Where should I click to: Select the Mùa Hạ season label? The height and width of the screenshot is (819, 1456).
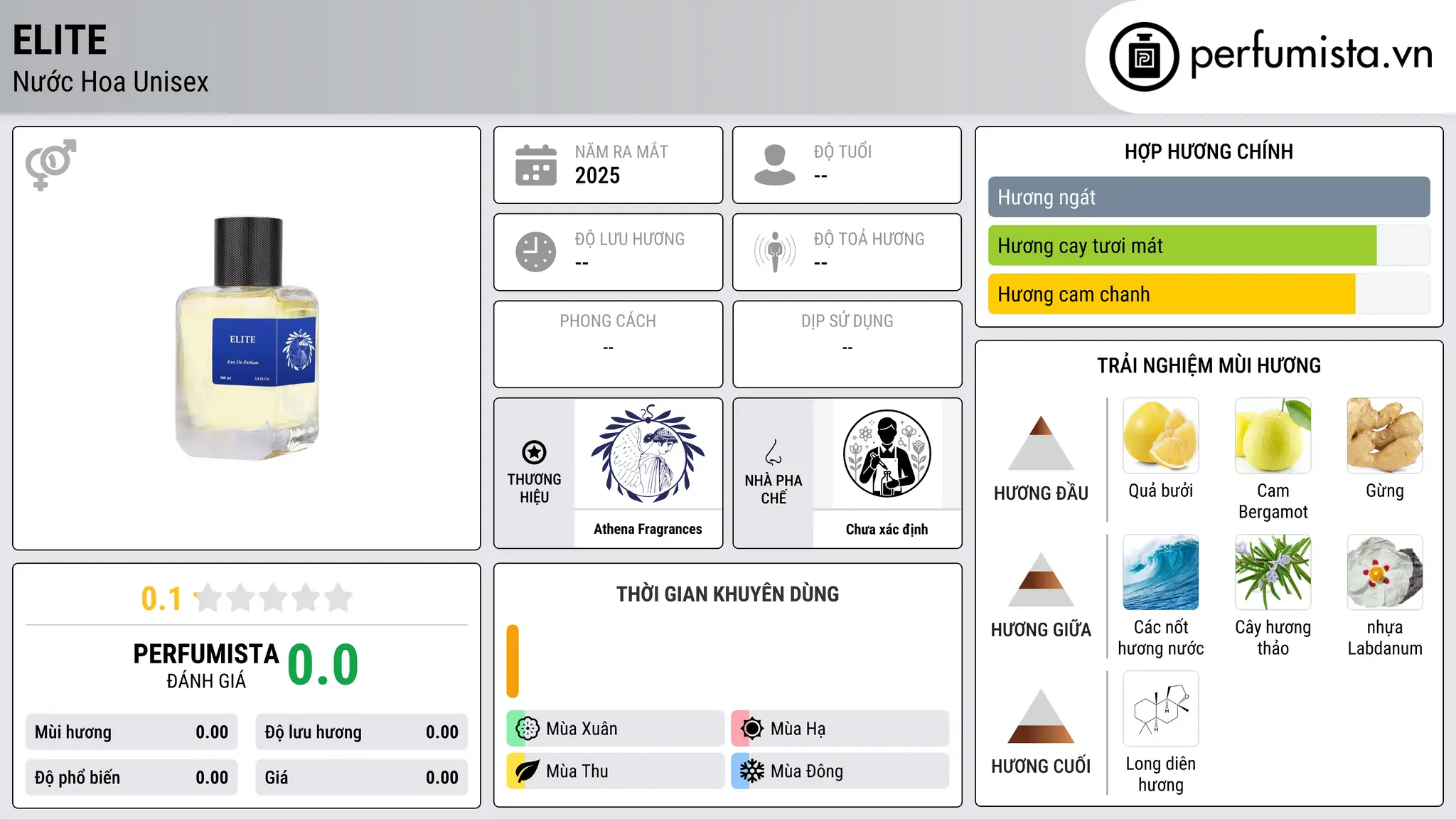point(798,729)
